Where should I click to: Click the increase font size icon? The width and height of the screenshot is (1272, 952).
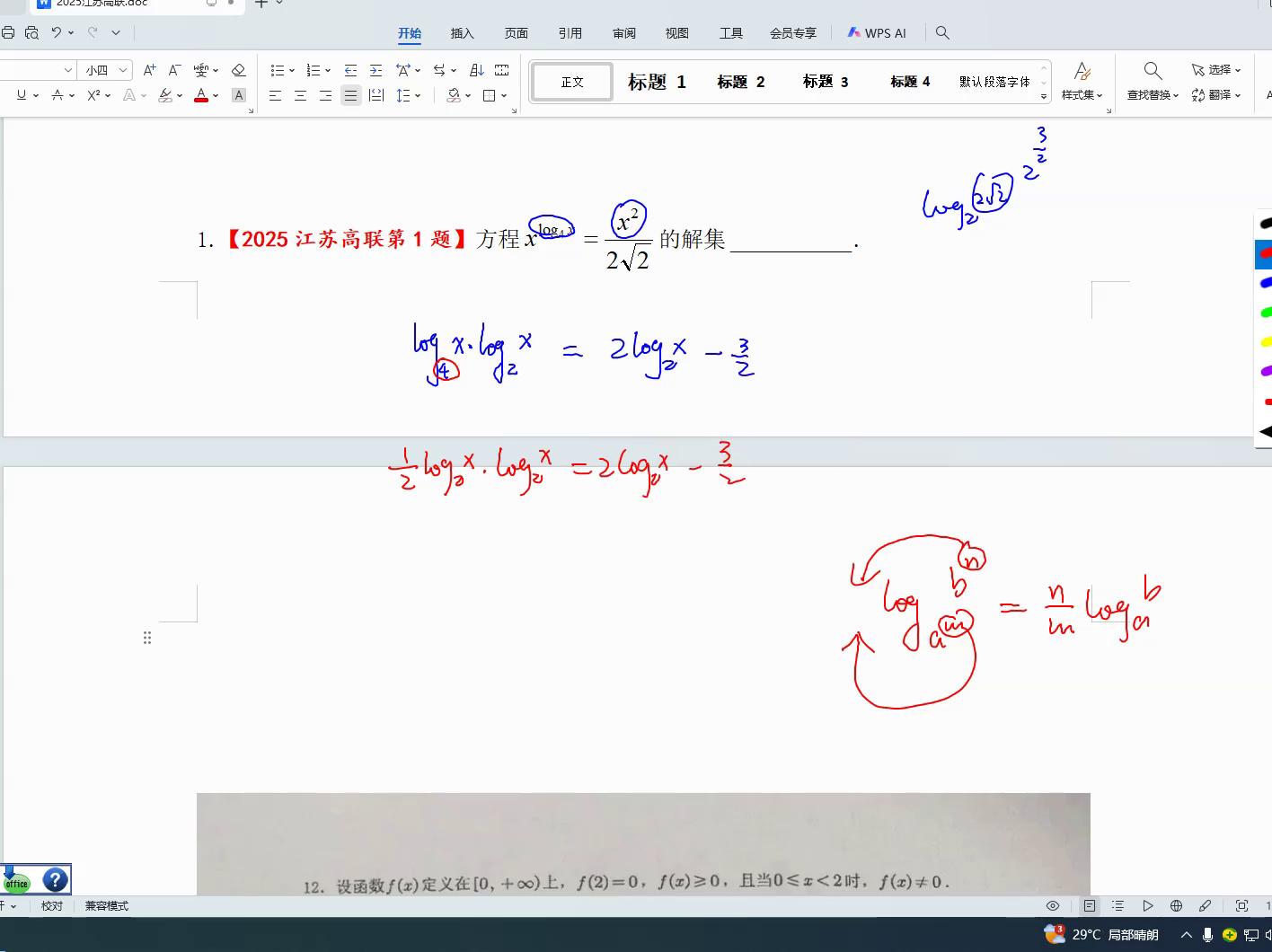(x=150, y=70)
